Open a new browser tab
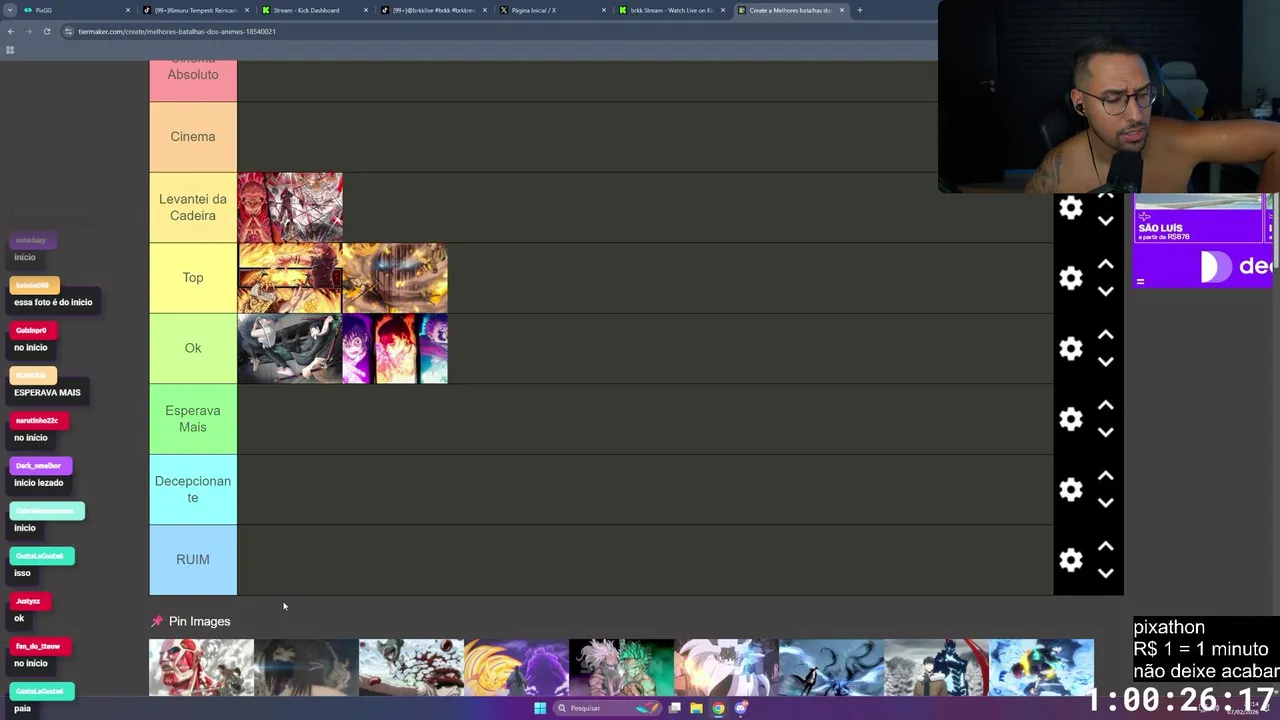 click(859, 10)
